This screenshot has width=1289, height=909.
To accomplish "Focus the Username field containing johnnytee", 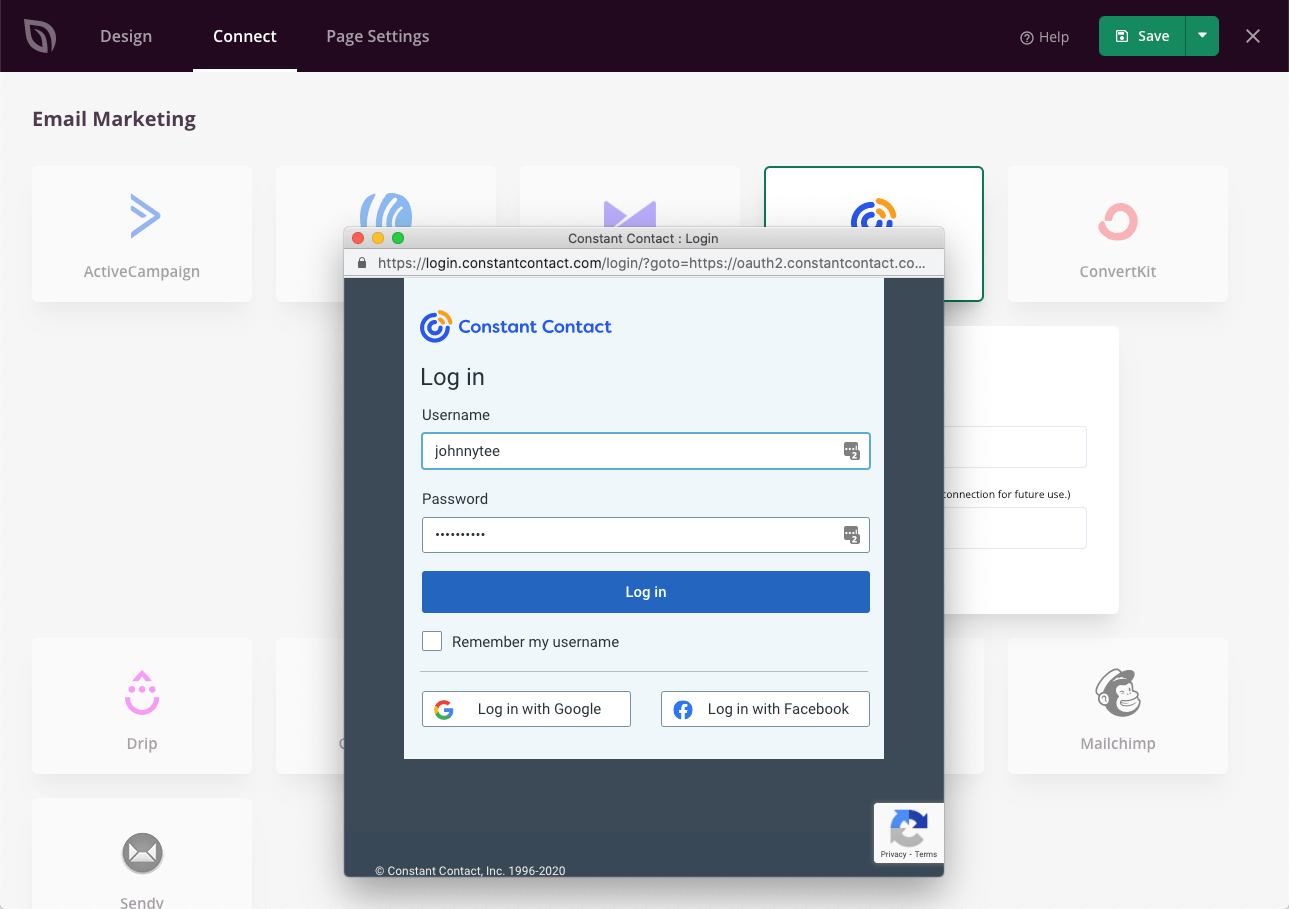I will [x=646, y=451].
